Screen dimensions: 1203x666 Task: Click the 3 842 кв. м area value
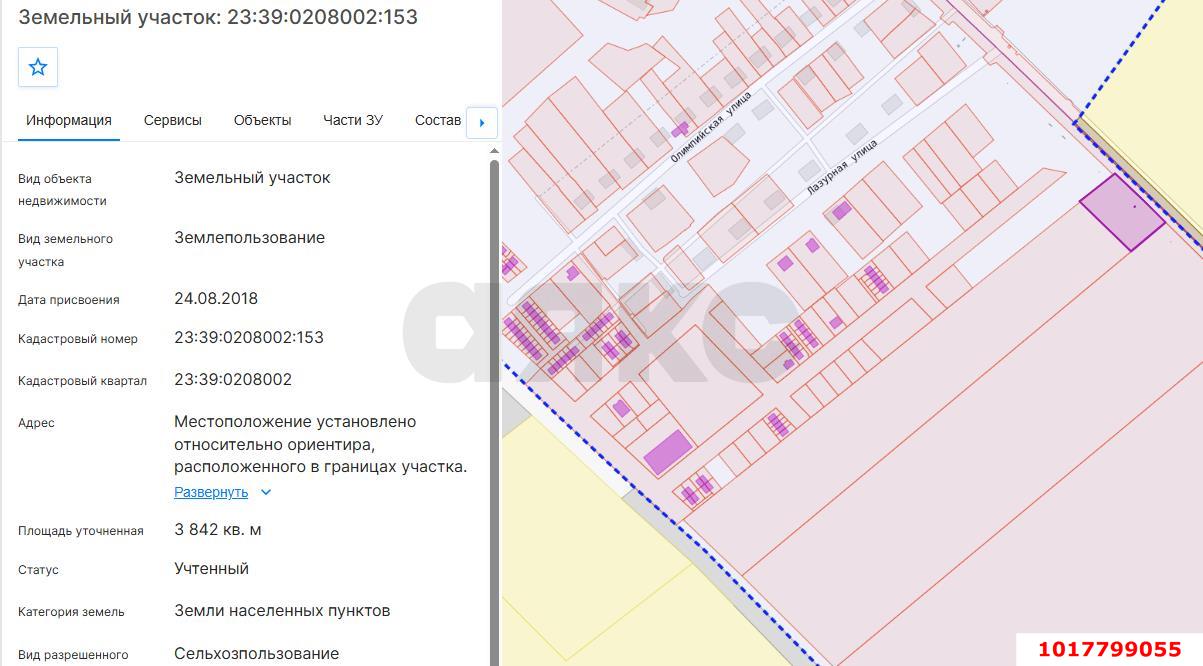pyautogui.click(x=218, y=530)
